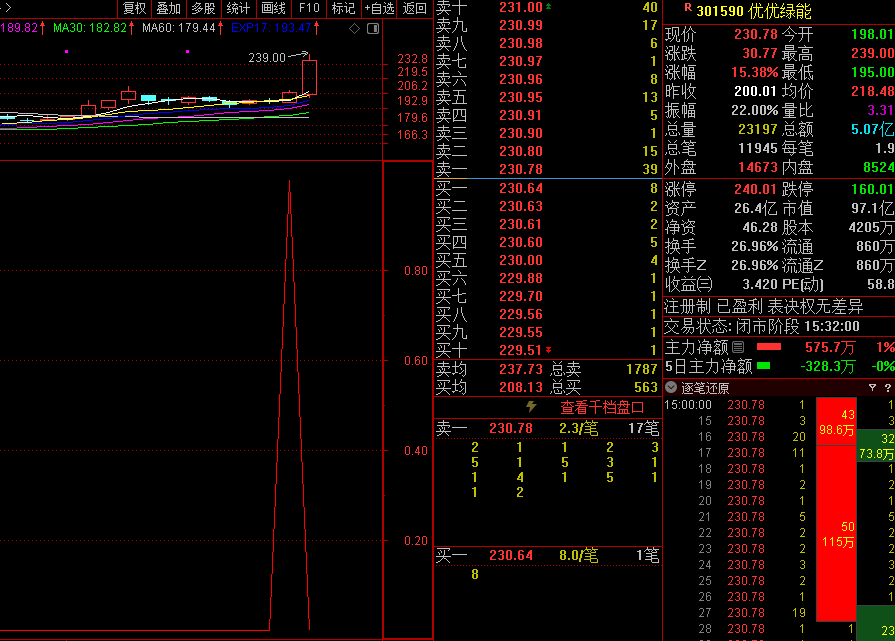Open the 叠加 overlay menu
Image resolution: width=895 pixels, height=641 pixels.
tap(168, 8)
